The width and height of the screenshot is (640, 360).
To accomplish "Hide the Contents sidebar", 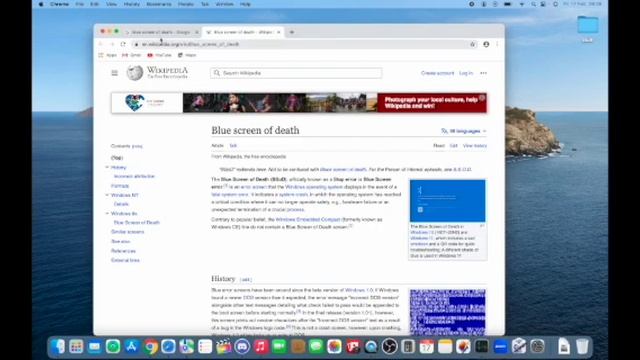I will click(x=137, y=146).
